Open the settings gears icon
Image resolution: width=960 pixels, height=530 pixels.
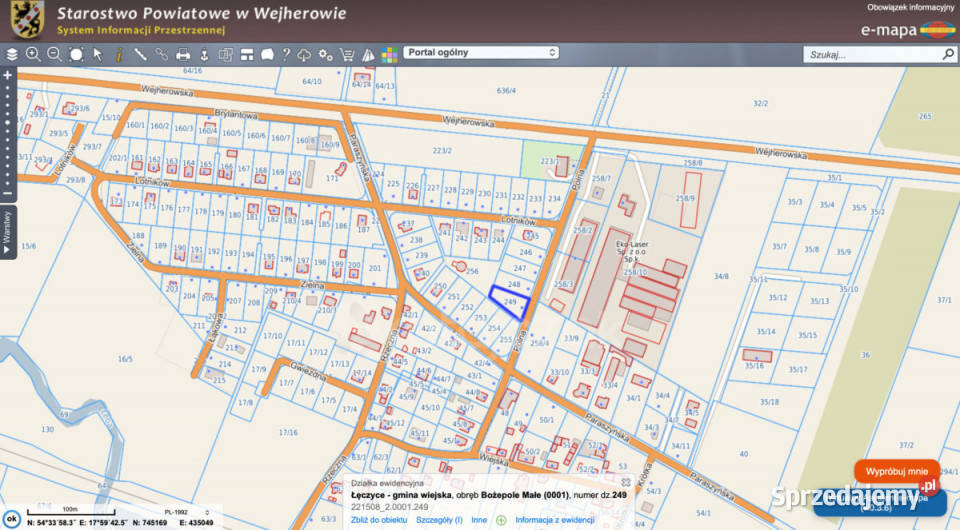pyautogui.click(x=326, y=54)
